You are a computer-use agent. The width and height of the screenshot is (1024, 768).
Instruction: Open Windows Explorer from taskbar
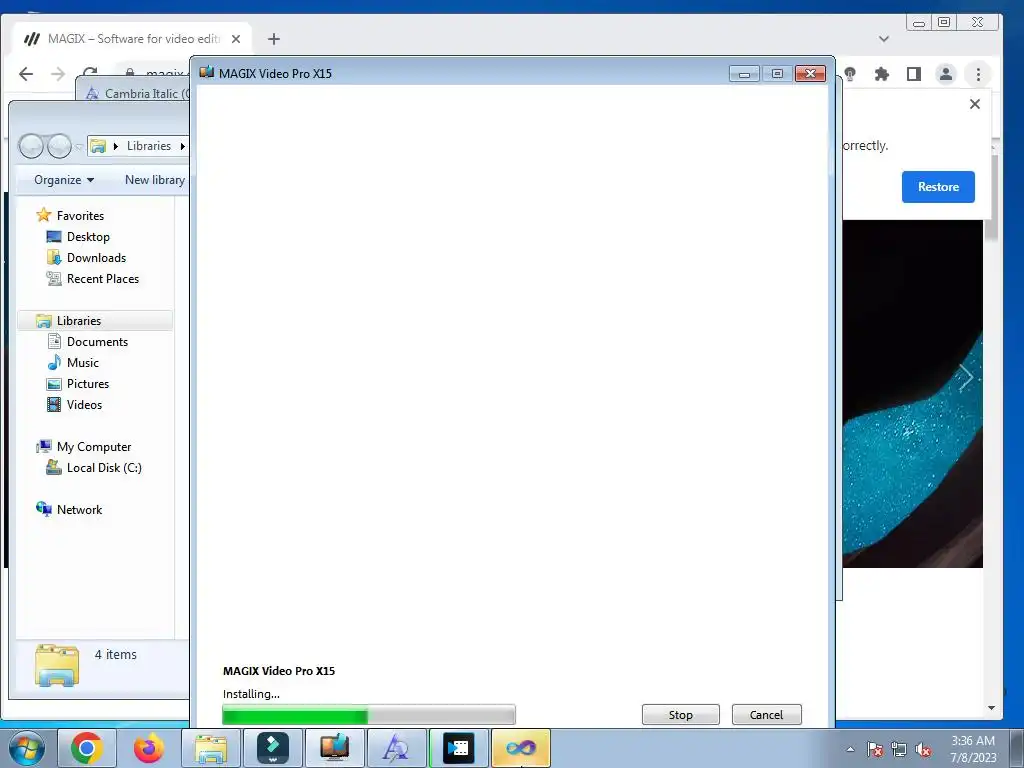point(211,748)
